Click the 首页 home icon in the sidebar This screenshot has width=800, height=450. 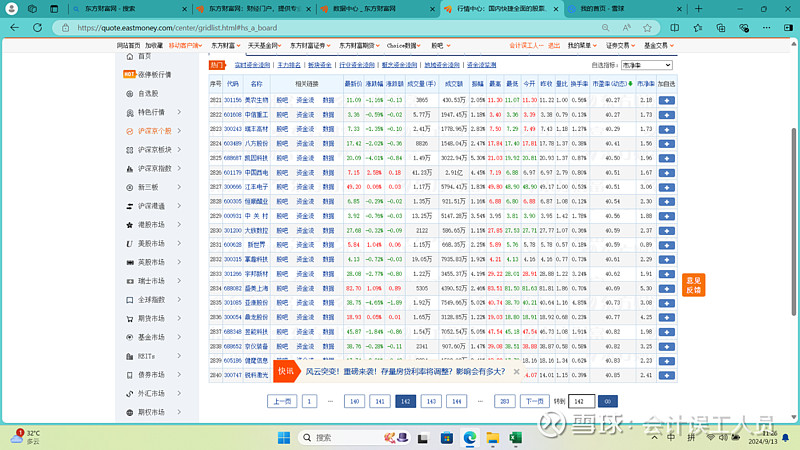tap(130, 56)
